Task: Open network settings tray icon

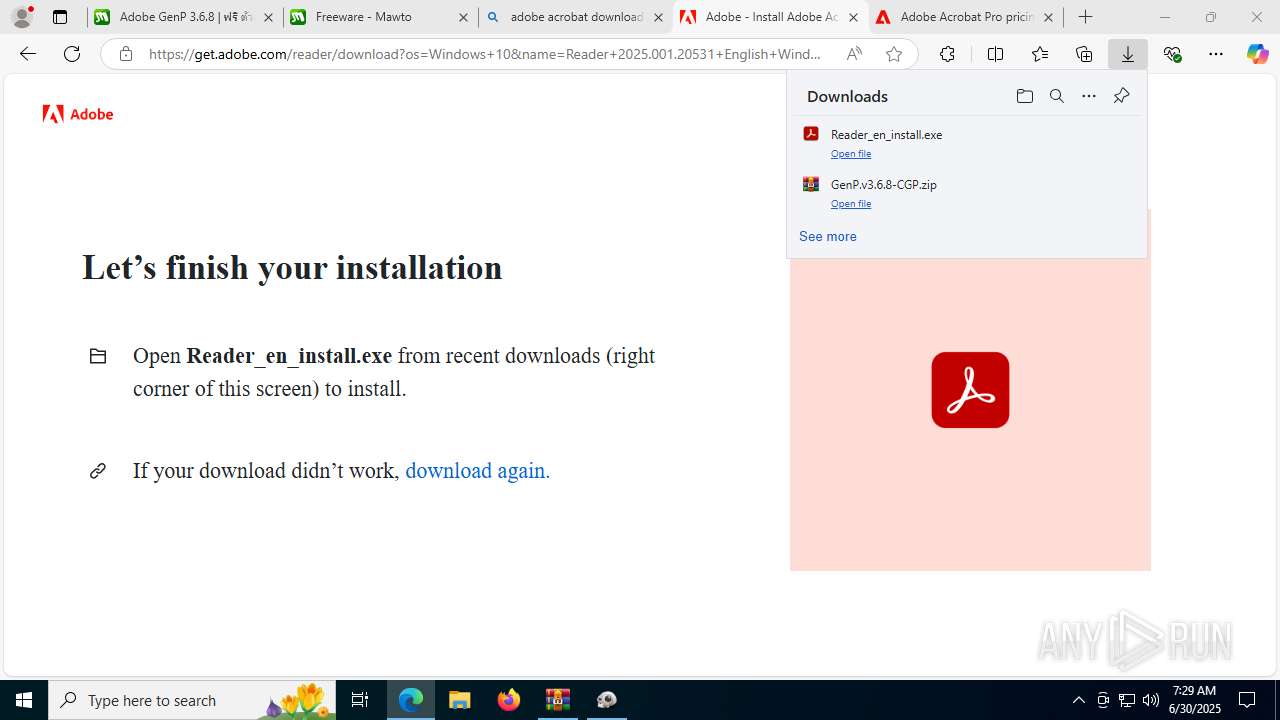Action: (1127, 700)
